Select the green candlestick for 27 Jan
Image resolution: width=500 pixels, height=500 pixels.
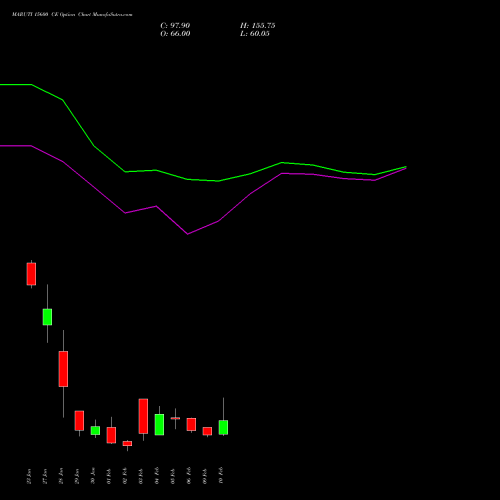click(47, 317)
